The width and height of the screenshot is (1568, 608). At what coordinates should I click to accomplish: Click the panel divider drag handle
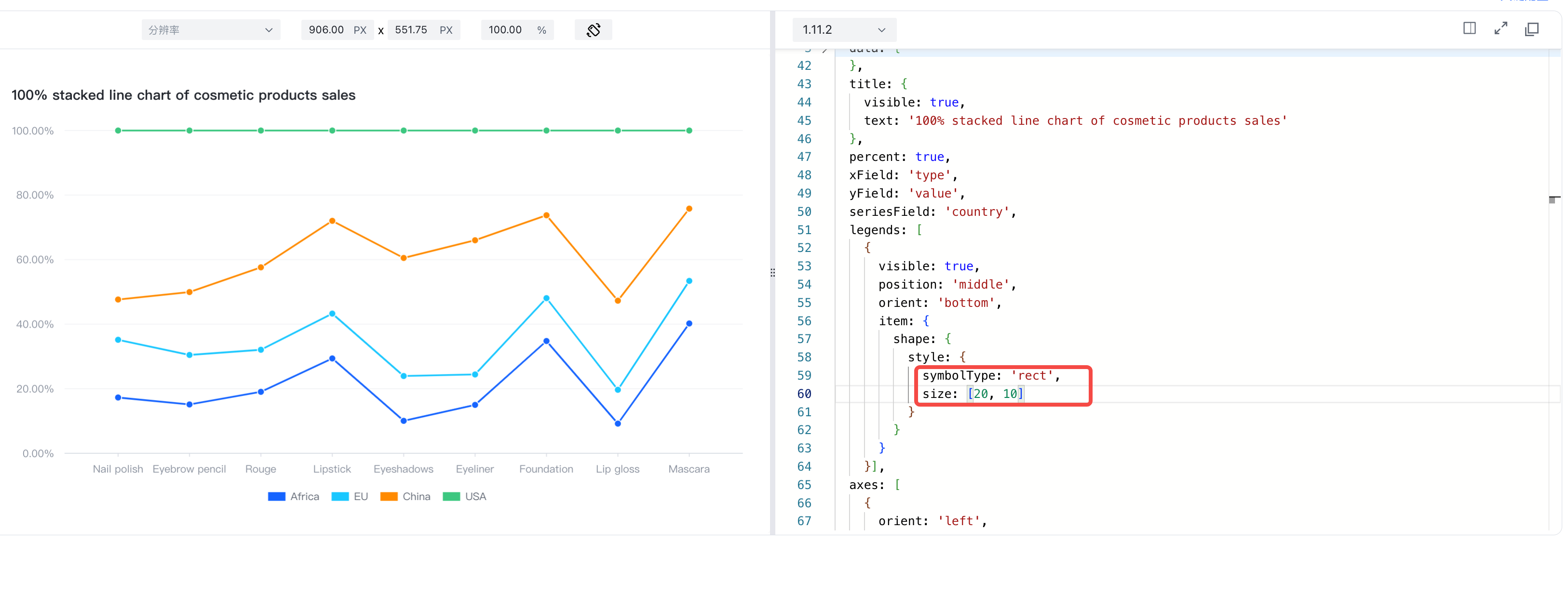pos(772,273)
